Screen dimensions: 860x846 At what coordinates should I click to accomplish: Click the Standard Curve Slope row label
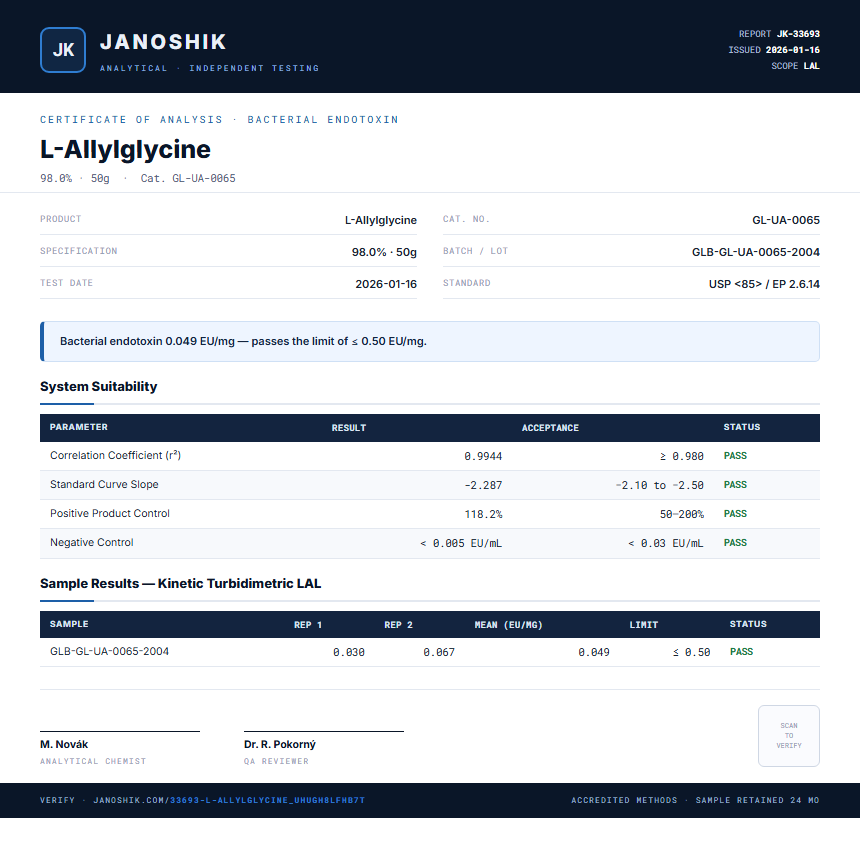pos(104,484)
